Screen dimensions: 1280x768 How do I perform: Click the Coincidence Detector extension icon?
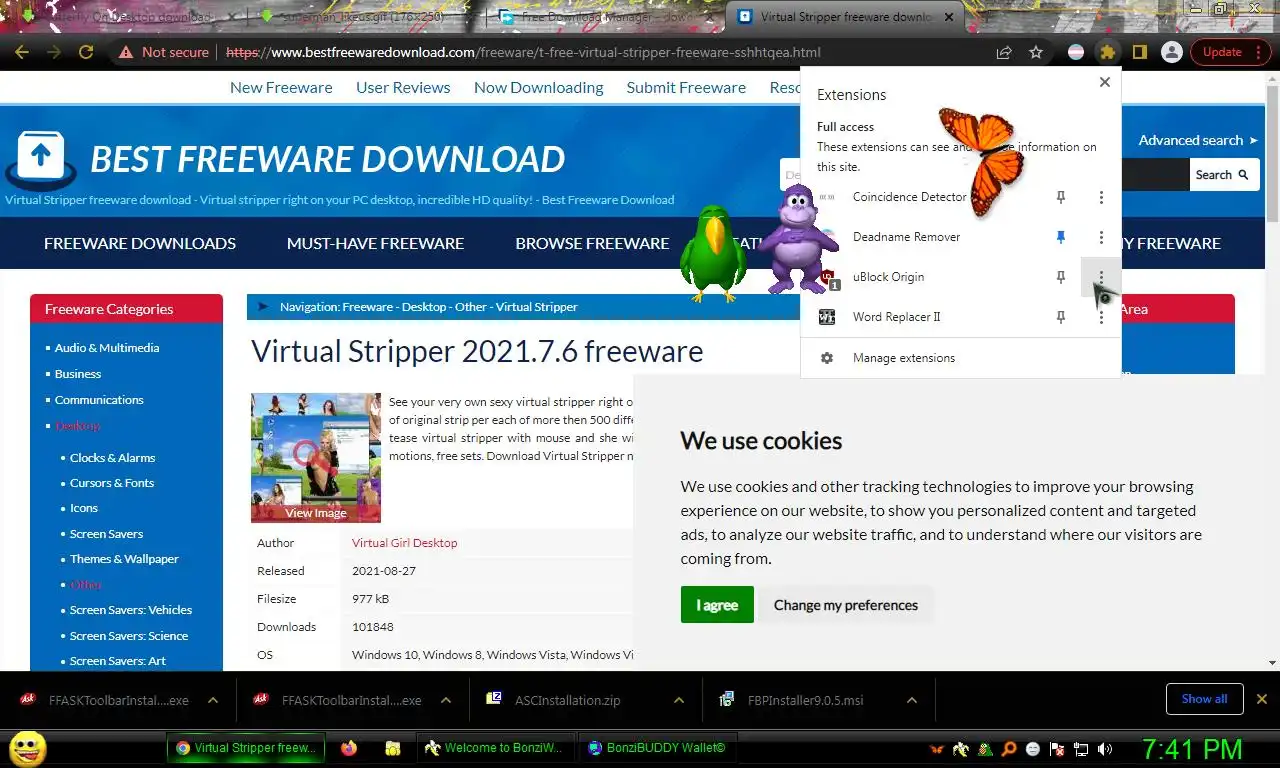827,197
